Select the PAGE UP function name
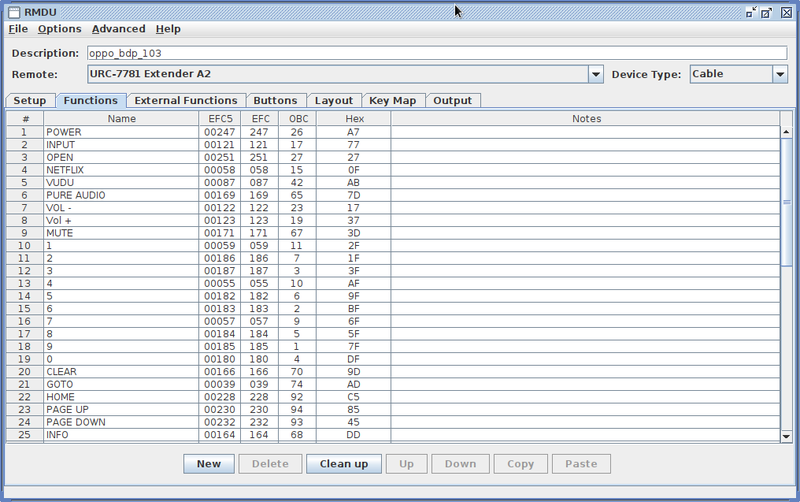 [x=121, y=410]
